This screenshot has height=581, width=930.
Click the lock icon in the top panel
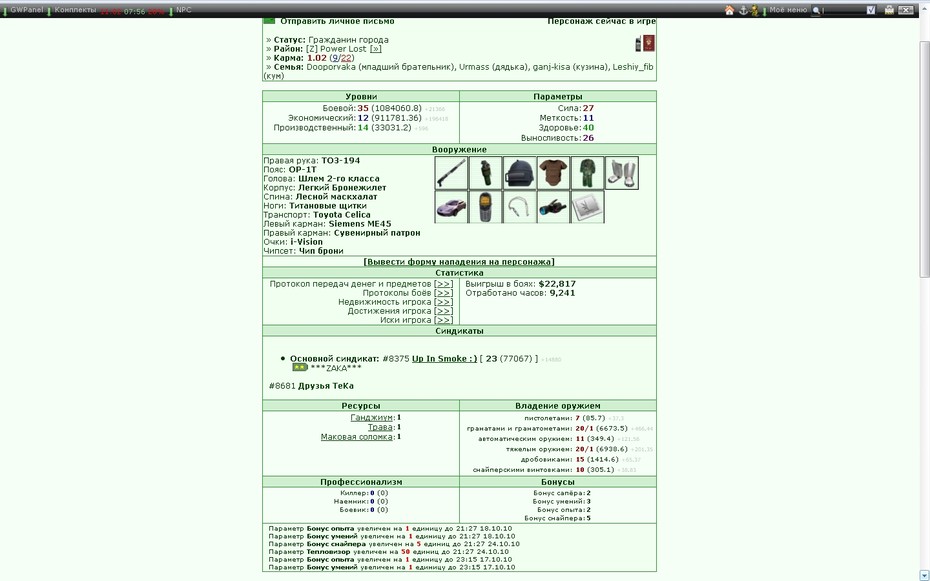pyautogui.click(x=888, y=10)
